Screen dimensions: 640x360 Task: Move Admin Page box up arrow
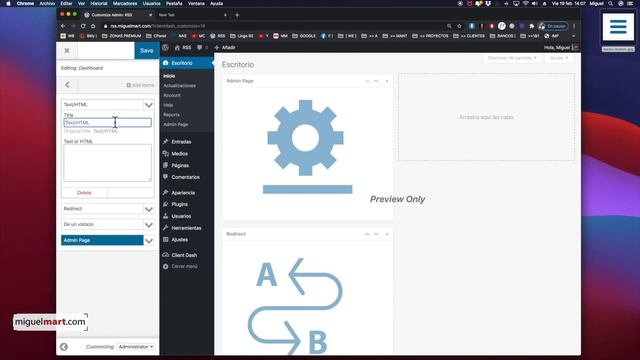tap(367, 81)
